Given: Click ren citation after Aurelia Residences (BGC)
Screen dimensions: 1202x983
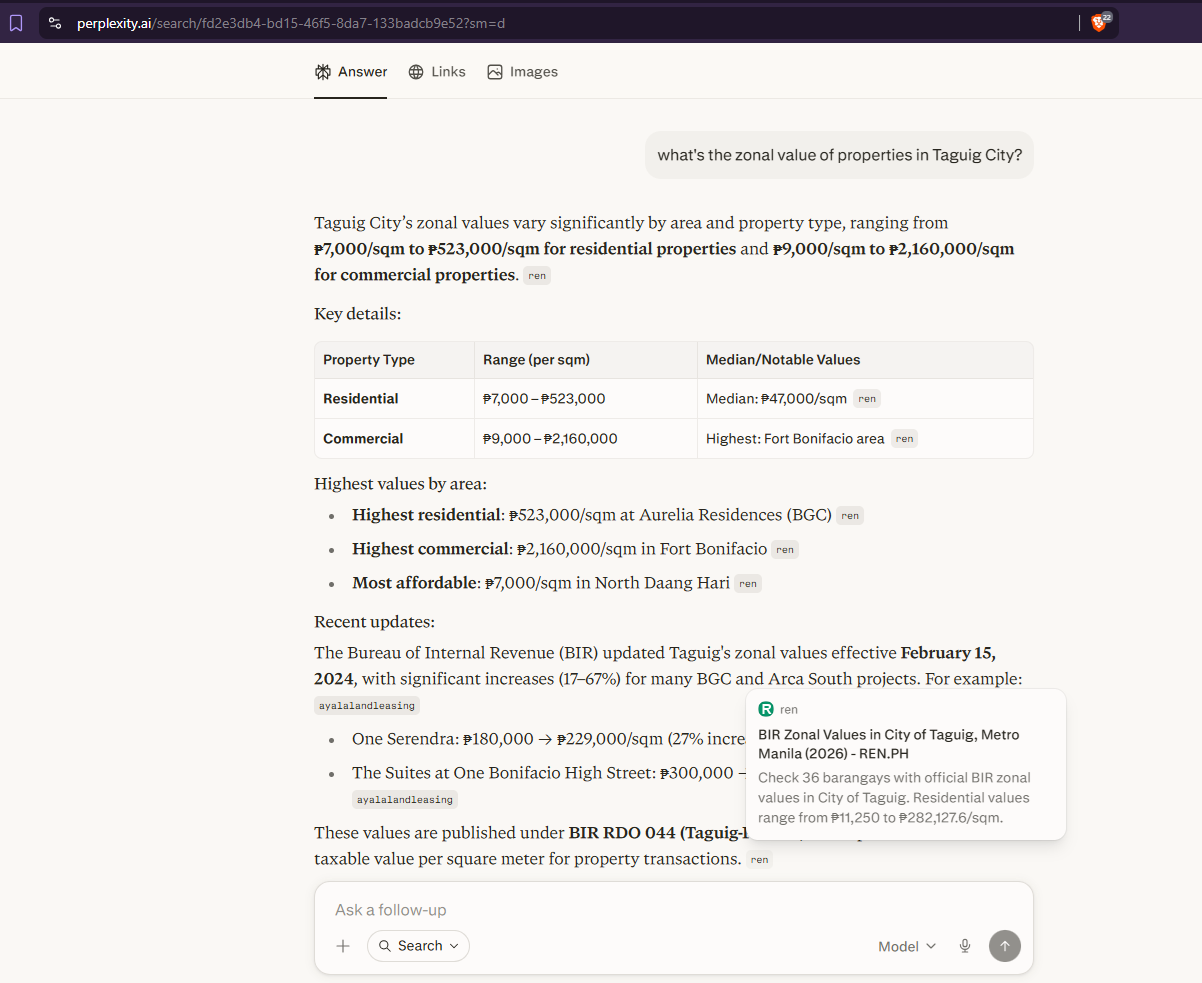Looking at the screenshot, I should point(850,516).
